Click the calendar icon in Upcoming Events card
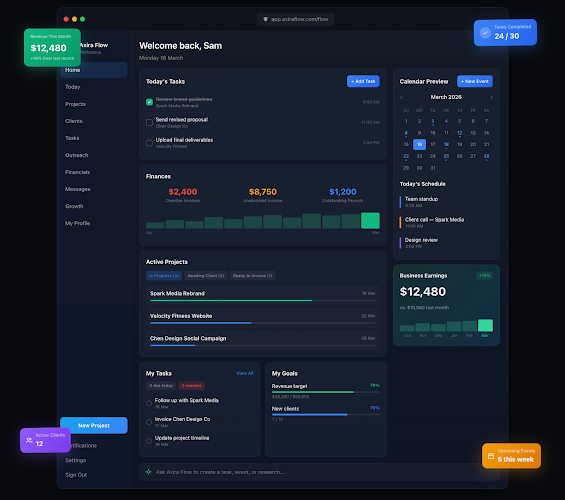 pos(491,456)
